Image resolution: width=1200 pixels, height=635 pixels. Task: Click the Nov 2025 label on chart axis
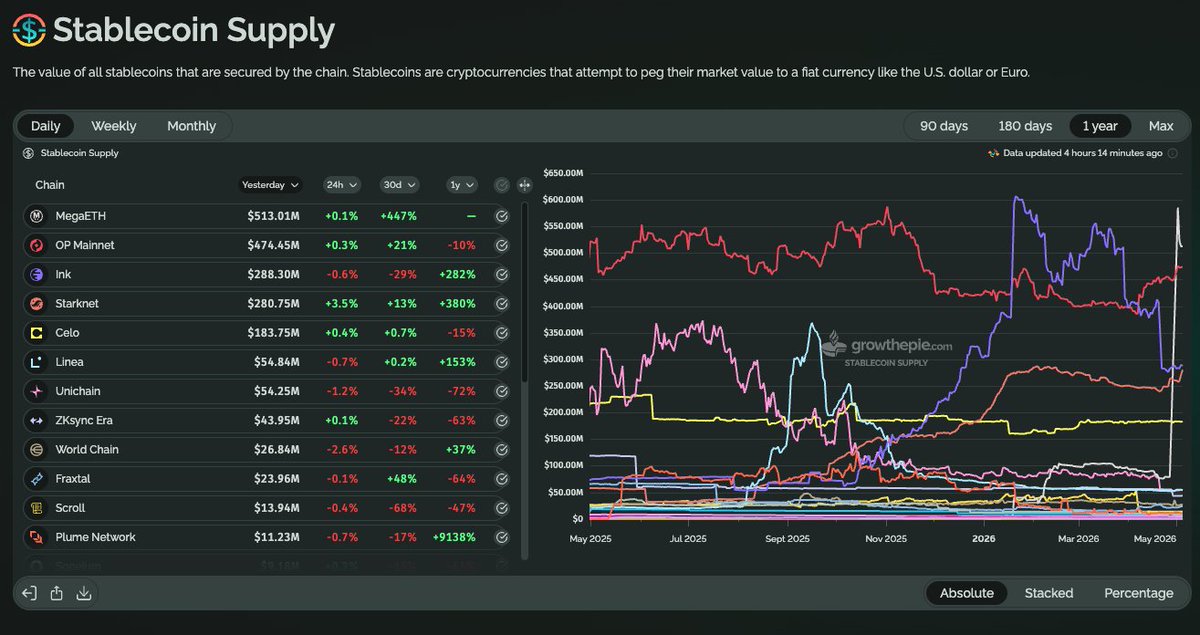(x=885, y=539)
